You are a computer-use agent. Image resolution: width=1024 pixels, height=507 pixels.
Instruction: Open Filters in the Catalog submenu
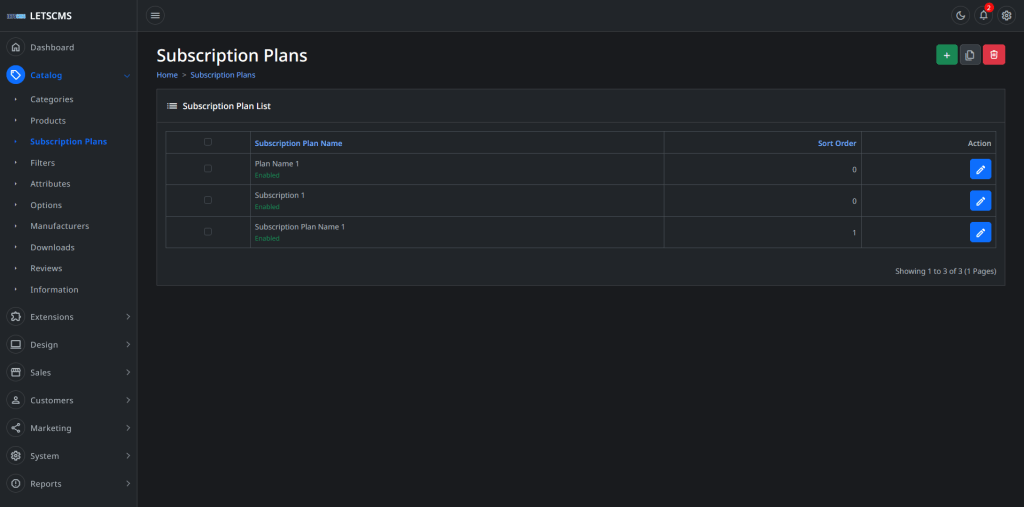click(42, 163)
